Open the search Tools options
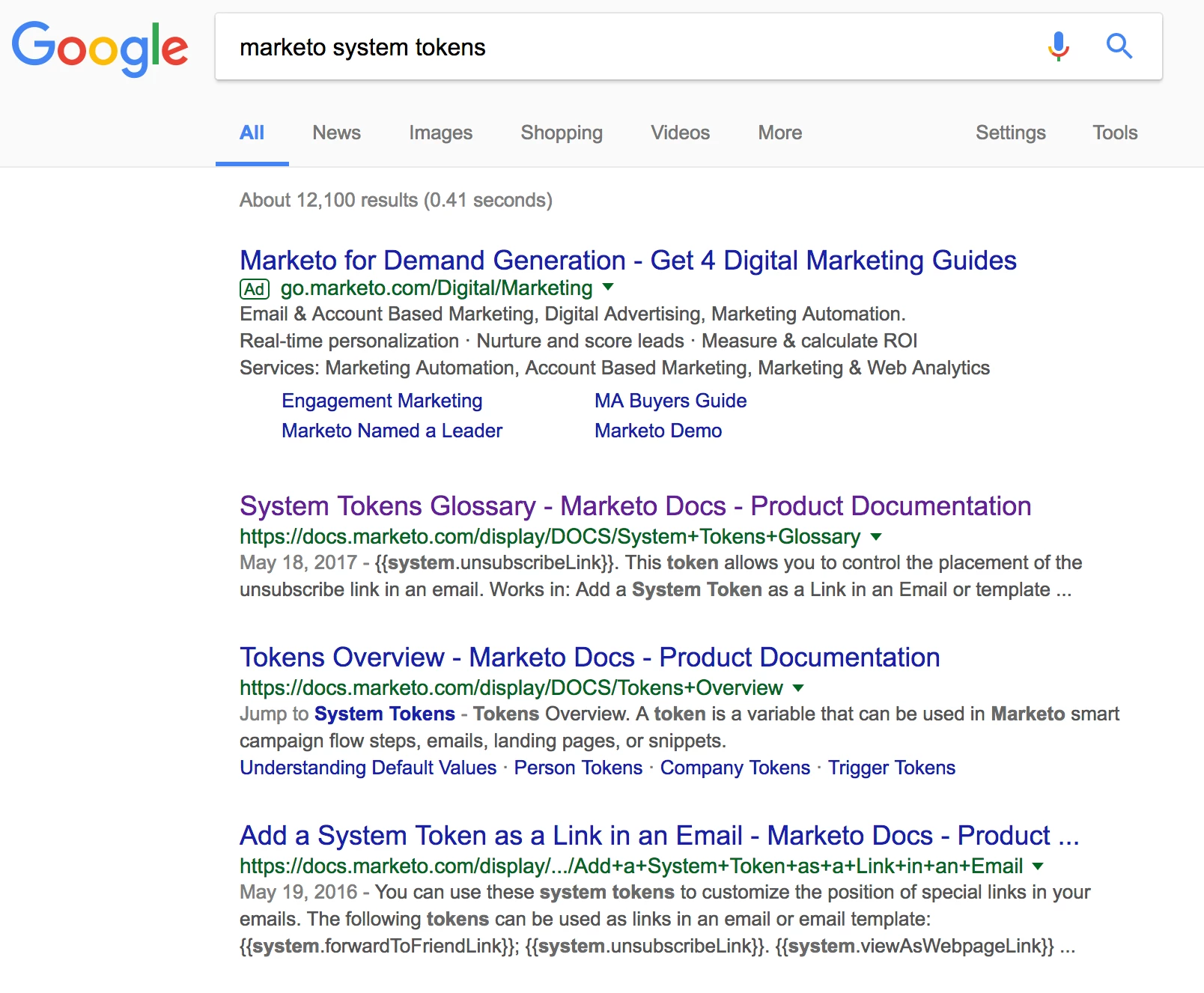This screenshot has height=993, width=1204. coord(1115,133)
